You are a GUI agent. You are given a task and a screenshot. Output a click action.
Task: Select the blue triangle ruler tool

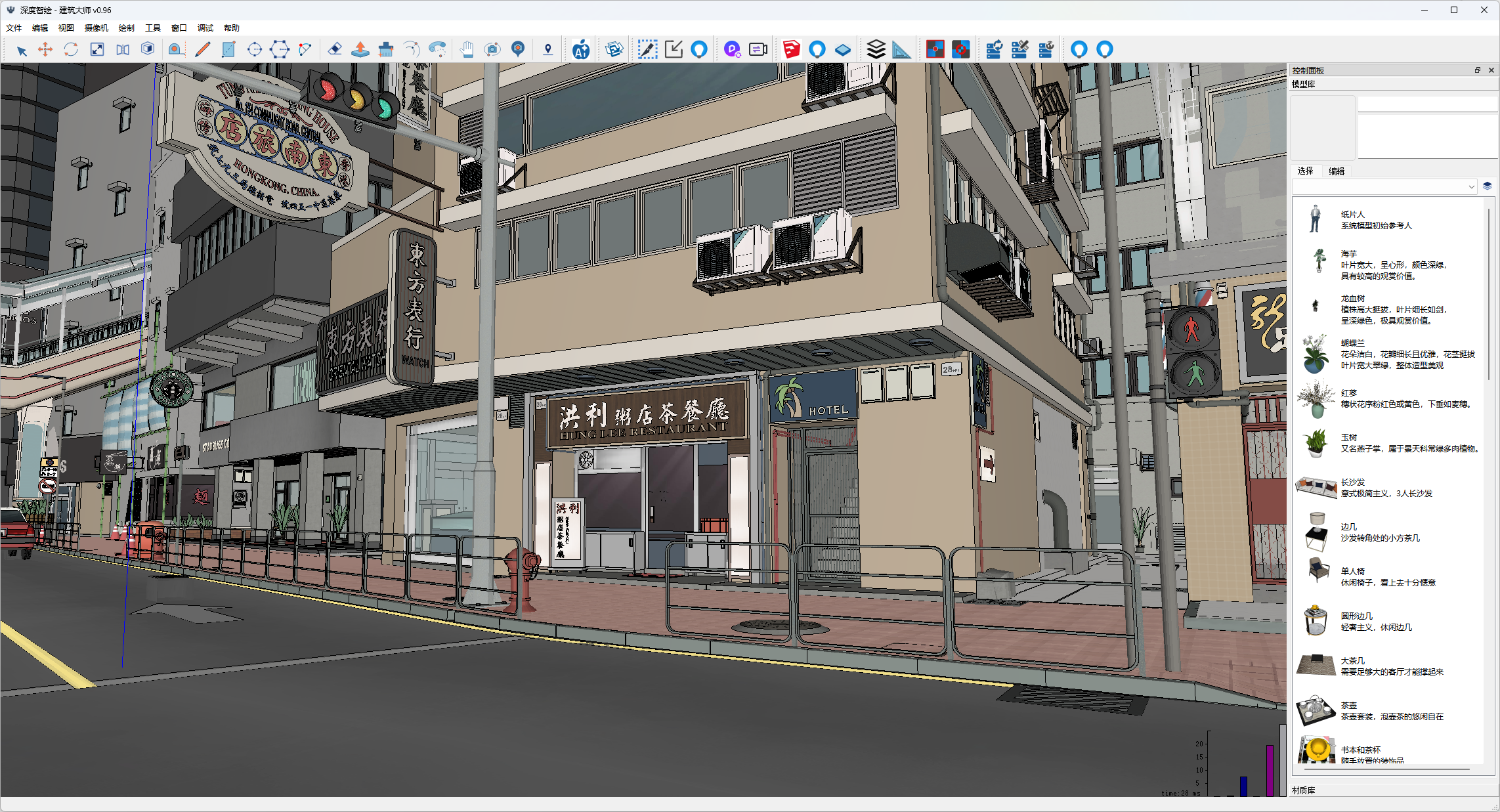click(x=902, y=50)
